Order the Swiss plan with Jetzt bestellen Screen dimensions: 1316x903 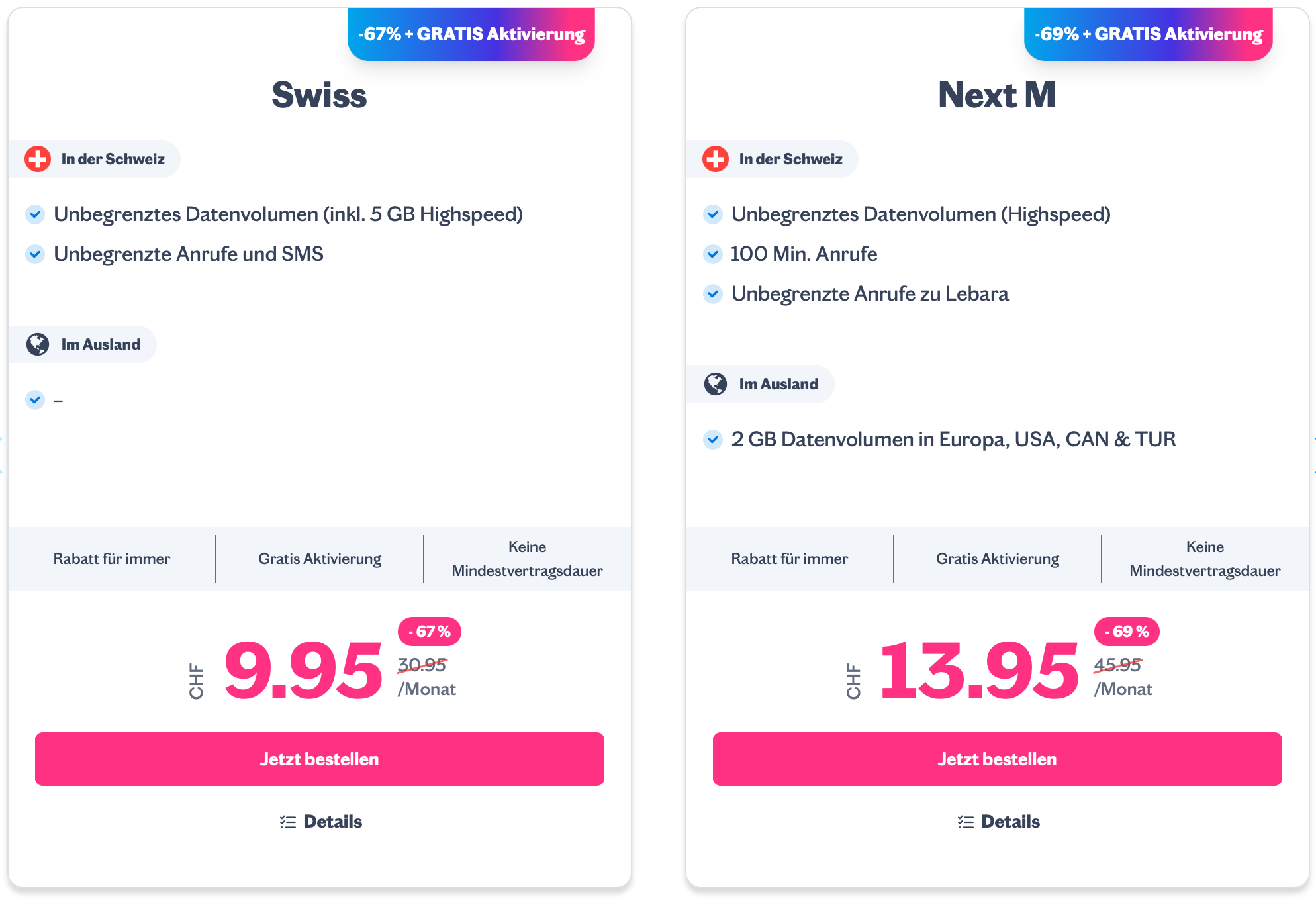(x=320, y=759)
